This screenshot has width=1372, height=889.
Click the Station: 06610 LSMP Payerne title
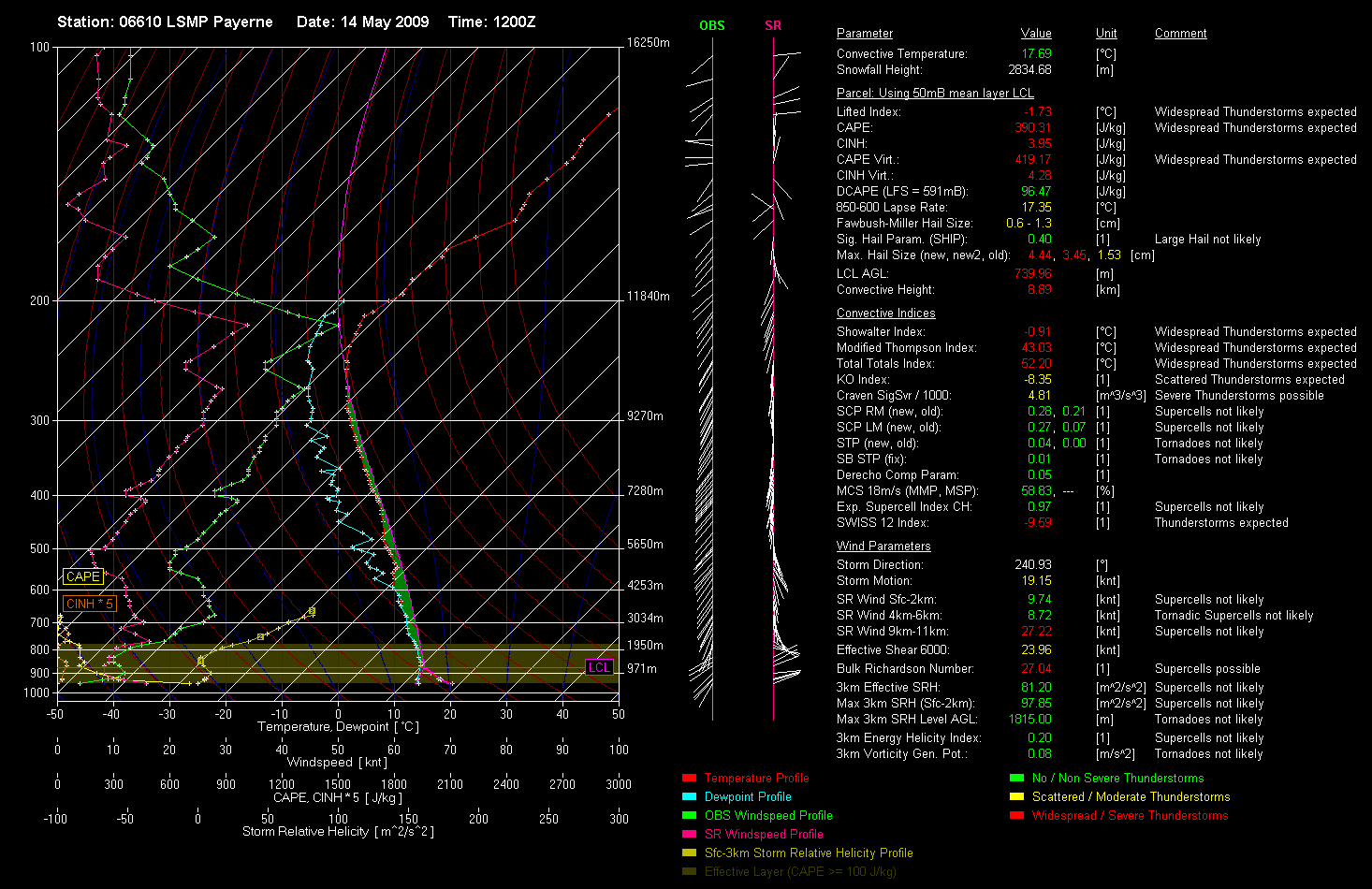[165, 22]
